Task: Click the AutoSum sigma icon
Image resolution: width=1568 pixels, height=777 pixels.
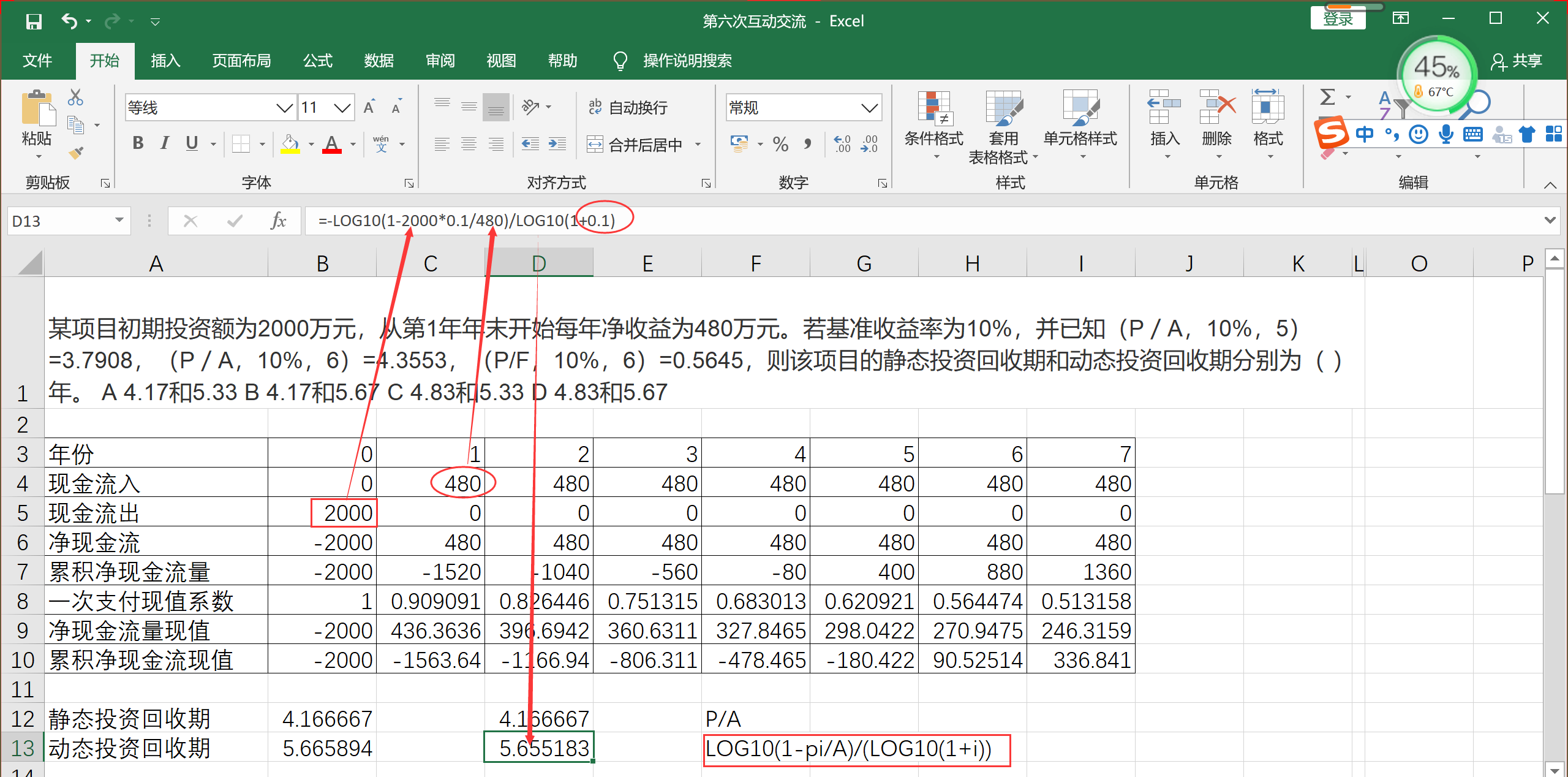Action: [1327, 97]
